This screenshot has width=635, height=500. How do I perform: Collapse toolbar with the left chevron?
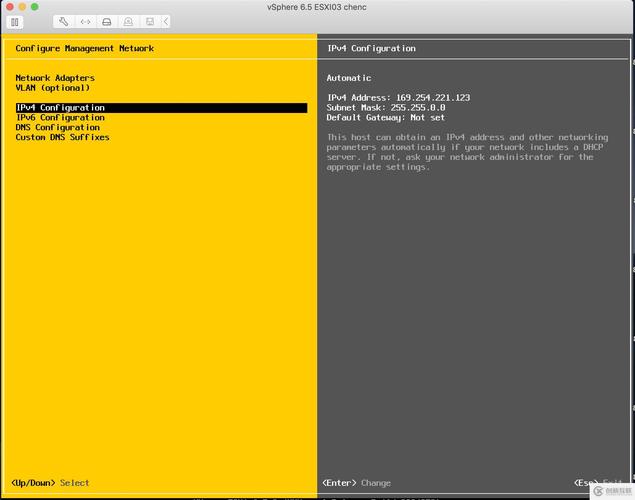[x=165, y=21]
